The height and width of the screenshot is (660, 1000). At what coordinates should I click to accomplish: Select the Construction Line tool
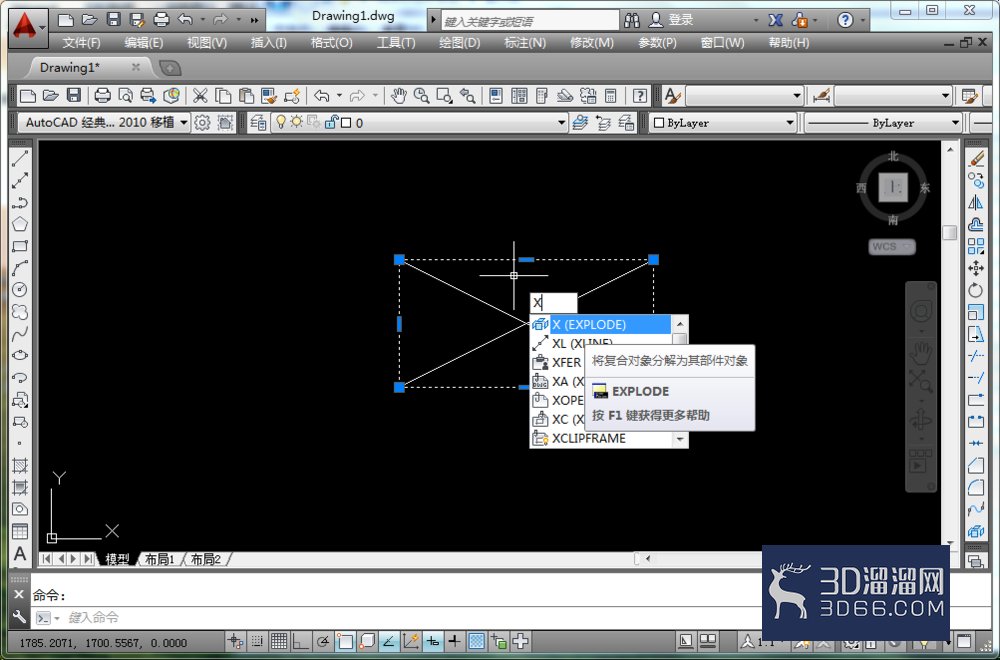pyautogui.click(x=20, y=180)
